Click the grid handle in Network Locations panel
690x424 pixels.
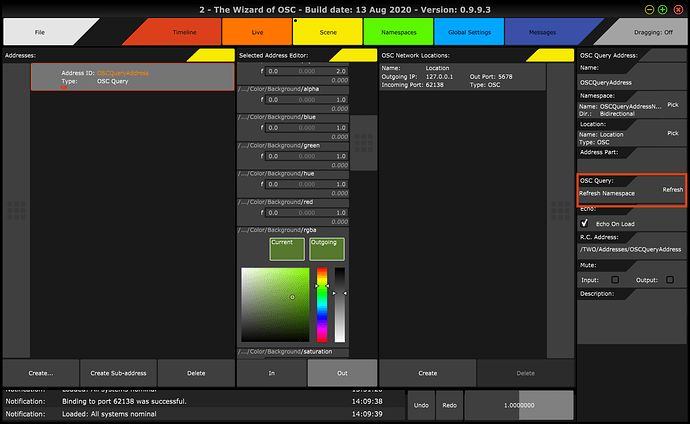tap(560, 210)
